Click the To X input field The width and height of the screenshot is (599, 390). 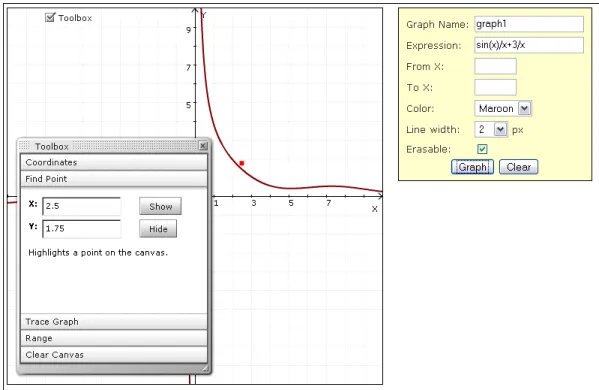coord(495,87)
